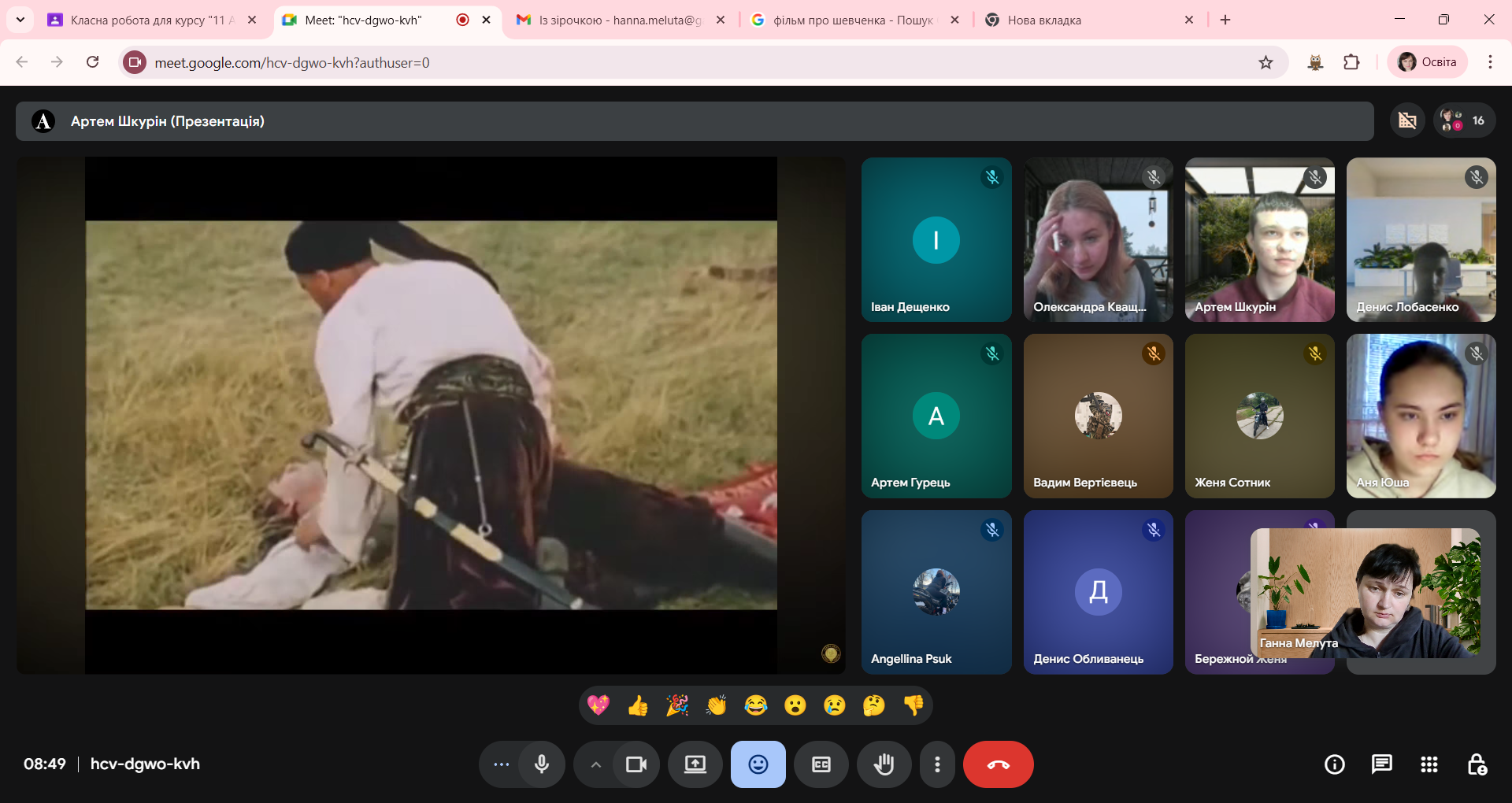Show all 16 participants

click(1465, 120)
